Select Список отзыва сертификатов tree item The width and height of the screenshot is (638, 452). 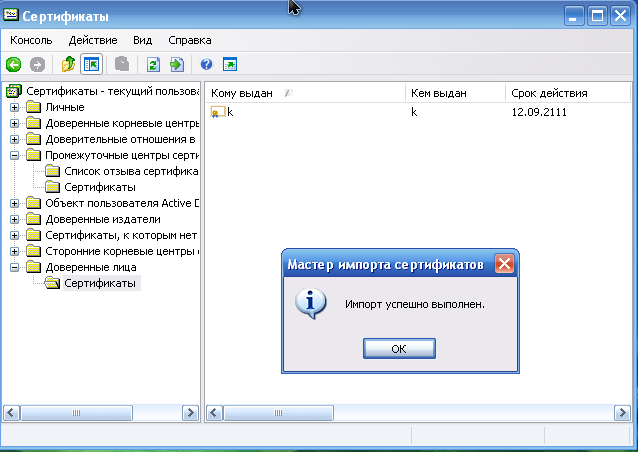pyautogui.click(x=131, y=171)
